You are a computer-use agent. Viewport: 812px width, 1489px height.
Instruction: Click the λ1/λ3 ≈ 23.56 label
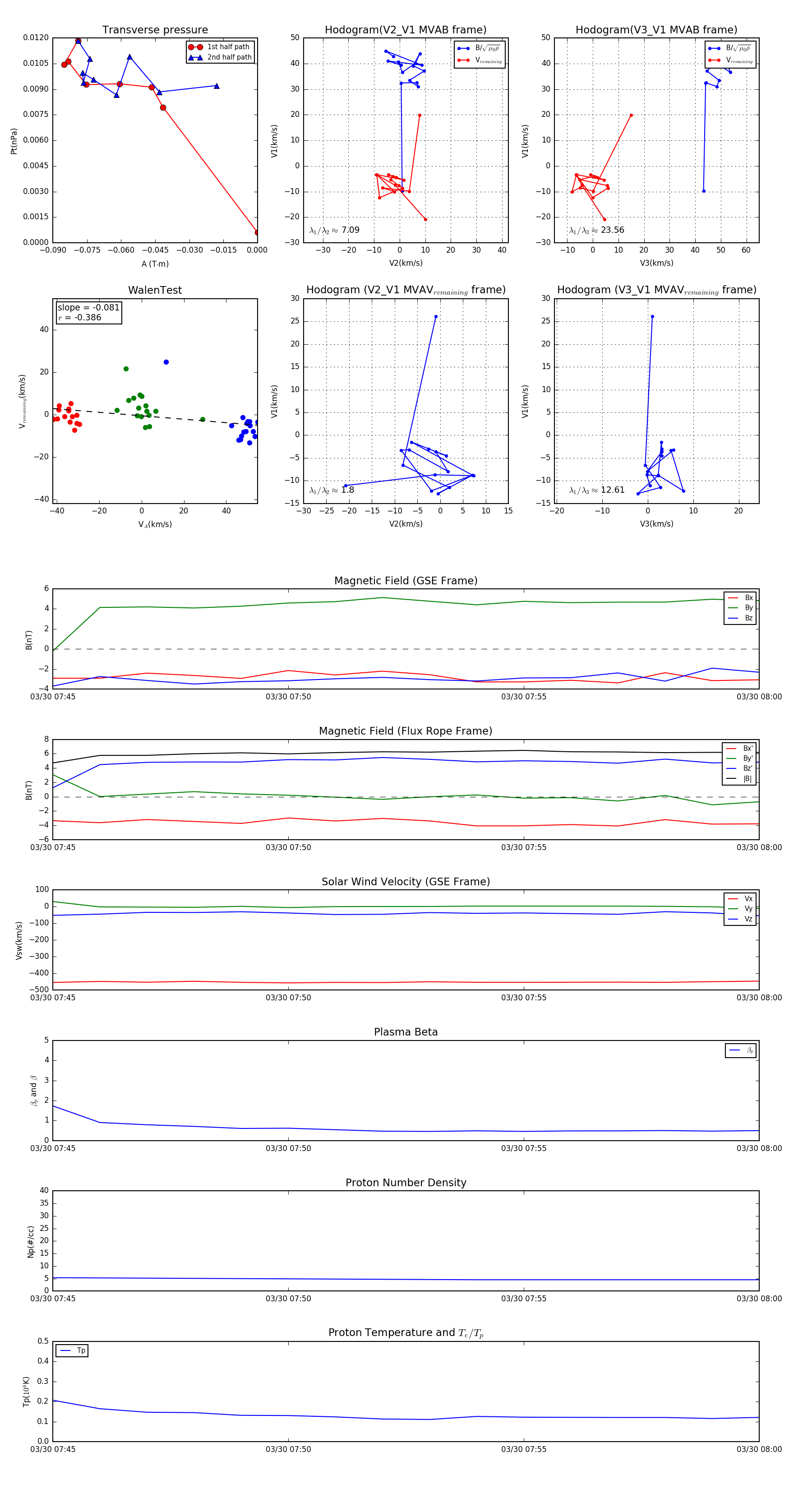[x=596, y=230]
